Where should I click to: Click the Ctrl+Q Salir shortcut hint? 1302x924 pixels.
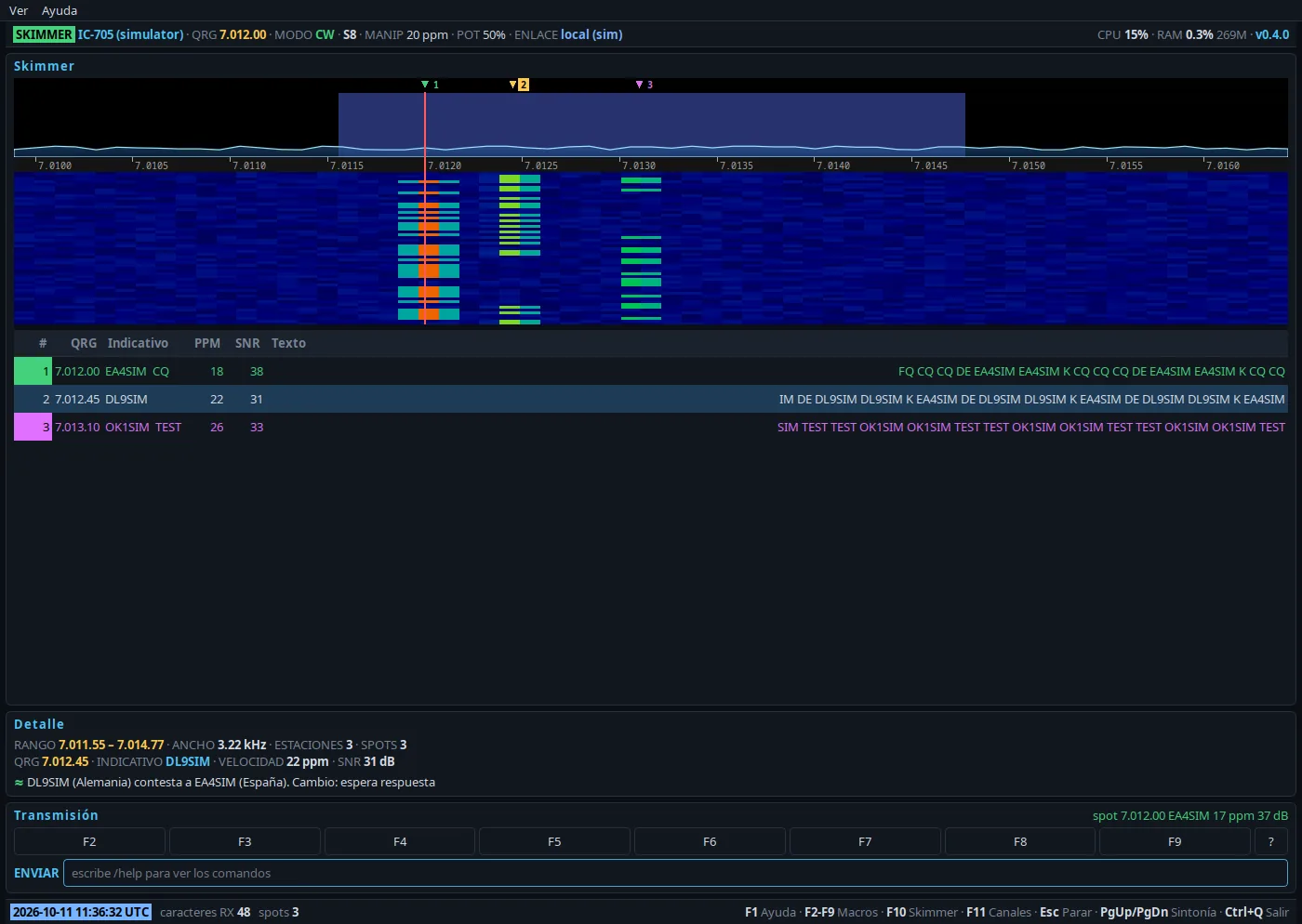coord(1256,912)
